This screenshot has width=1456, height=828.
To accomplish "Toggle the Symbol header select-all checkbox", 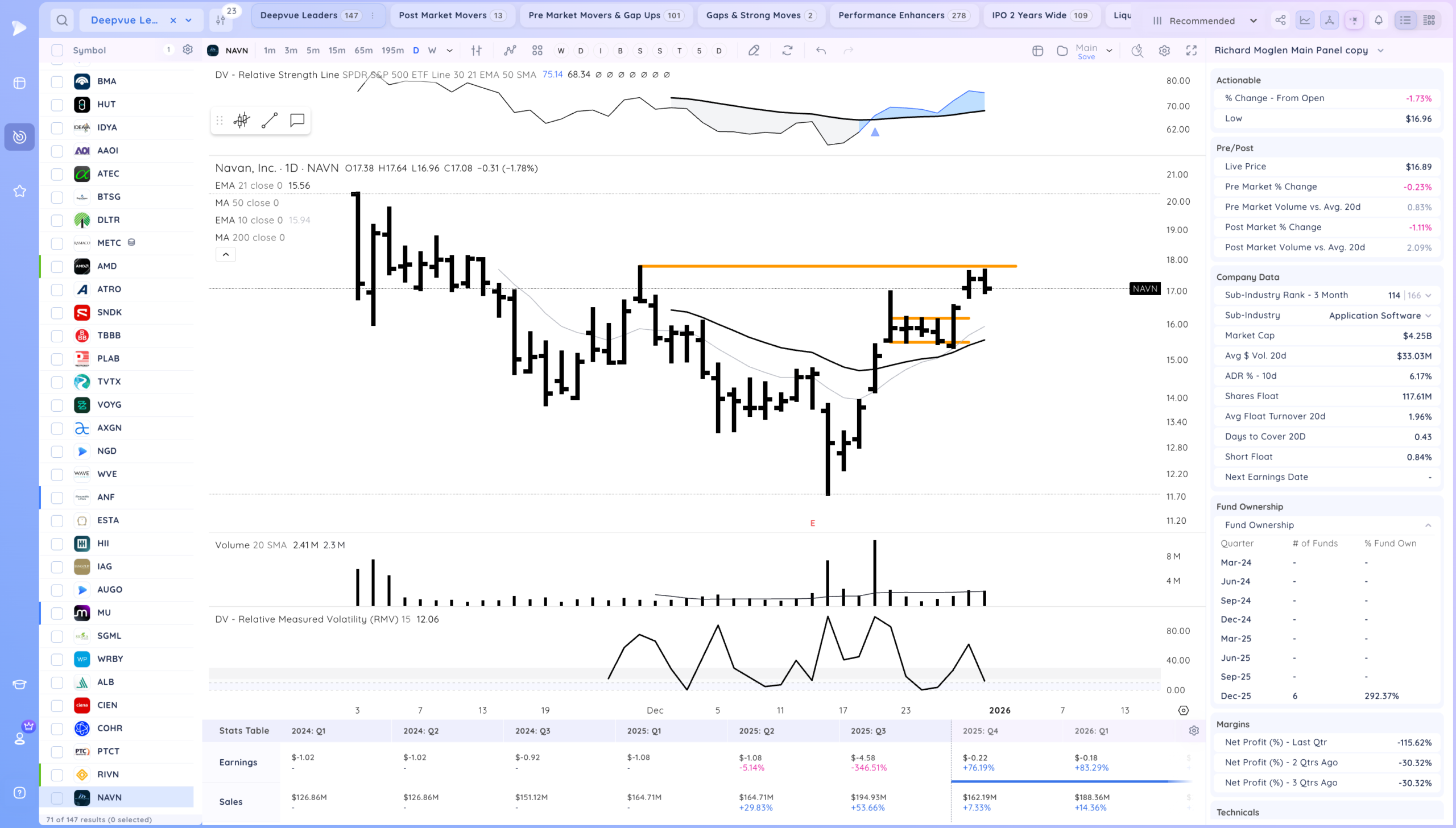I will (57, 50).
